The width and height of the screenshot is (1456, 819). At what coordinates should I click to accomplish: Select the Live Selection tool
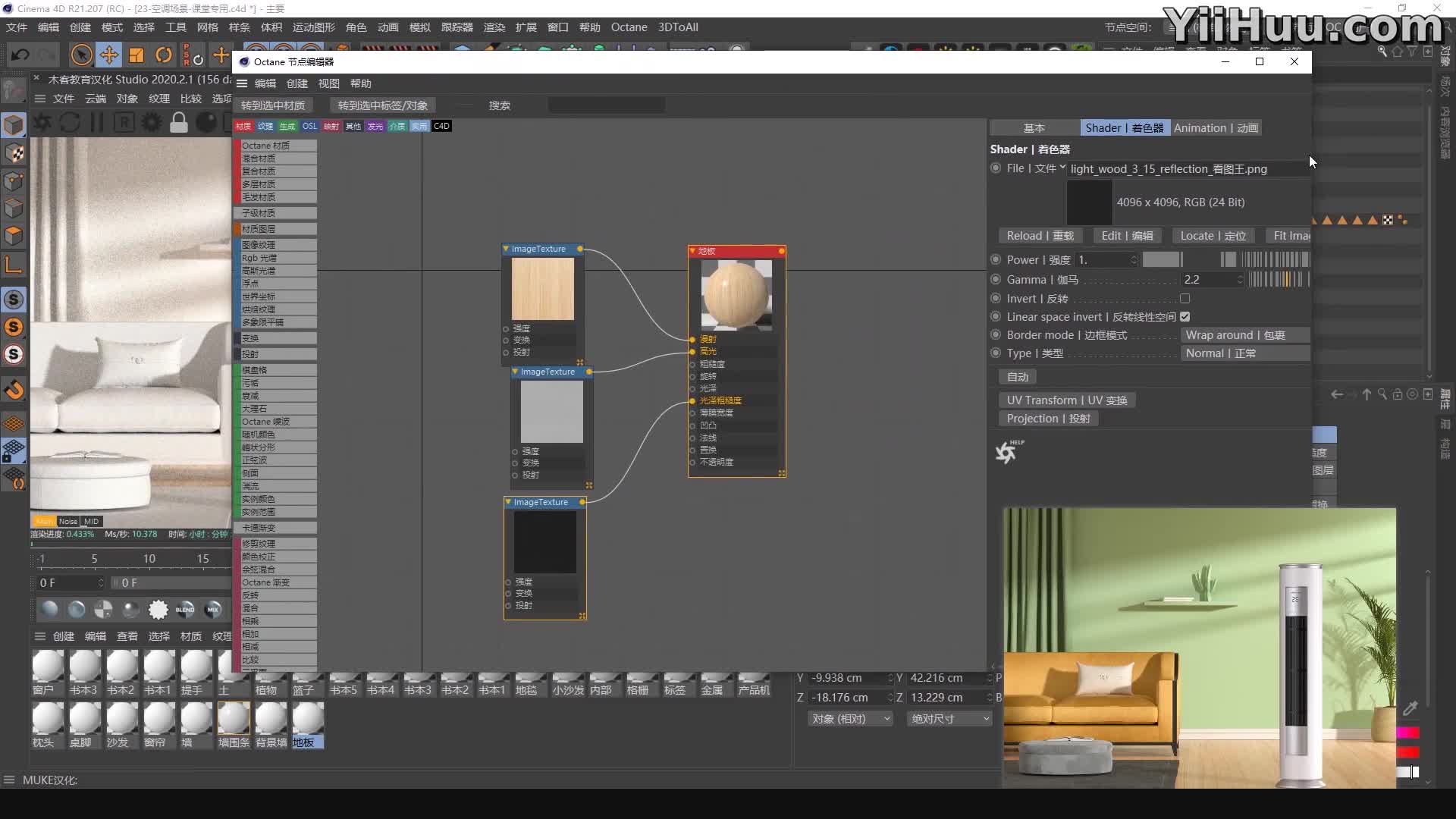point(81,55)
